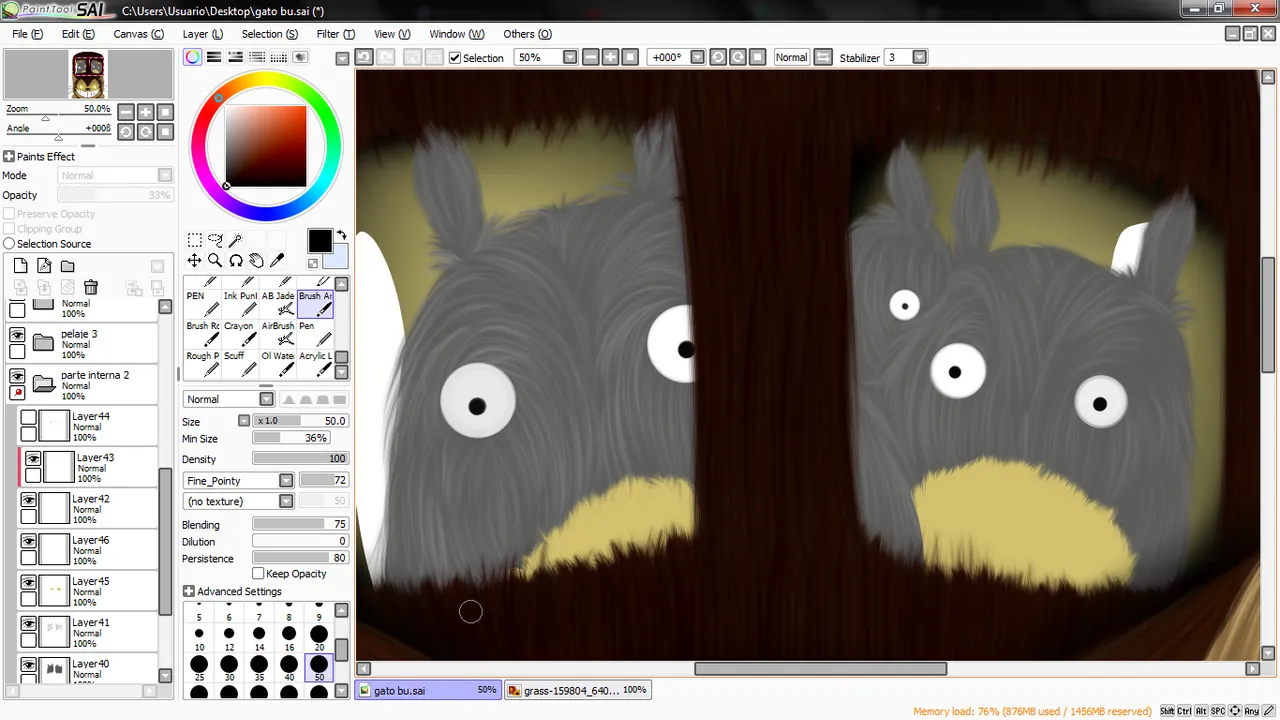Flip the canvas view horizontally
The image size is (1280, 720).
point(823,57)
